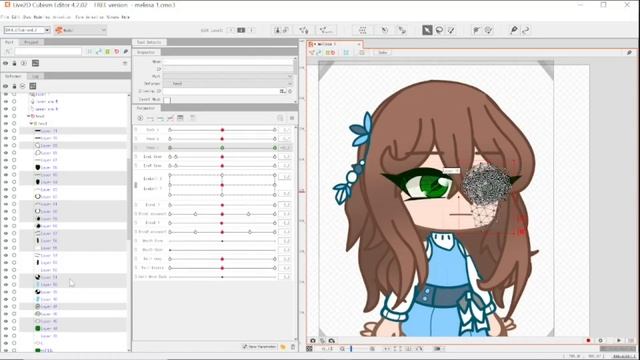The image size is (640, 360).
Task: Toggle the eye icon in Deformer panel header
Action: click(x=6, y=86)
